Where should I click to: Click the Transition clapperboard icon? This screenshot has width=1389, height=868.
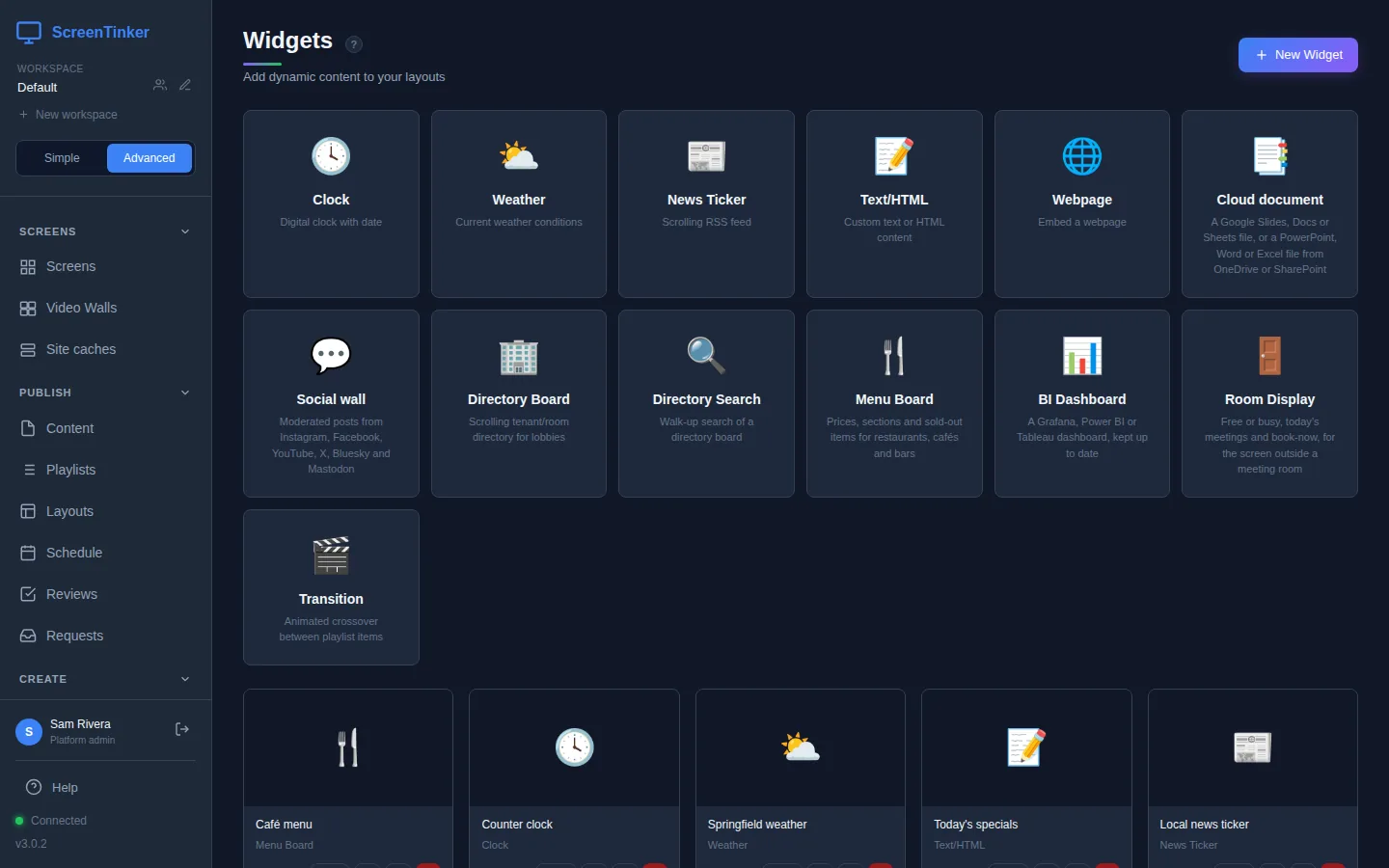(331, 556)
